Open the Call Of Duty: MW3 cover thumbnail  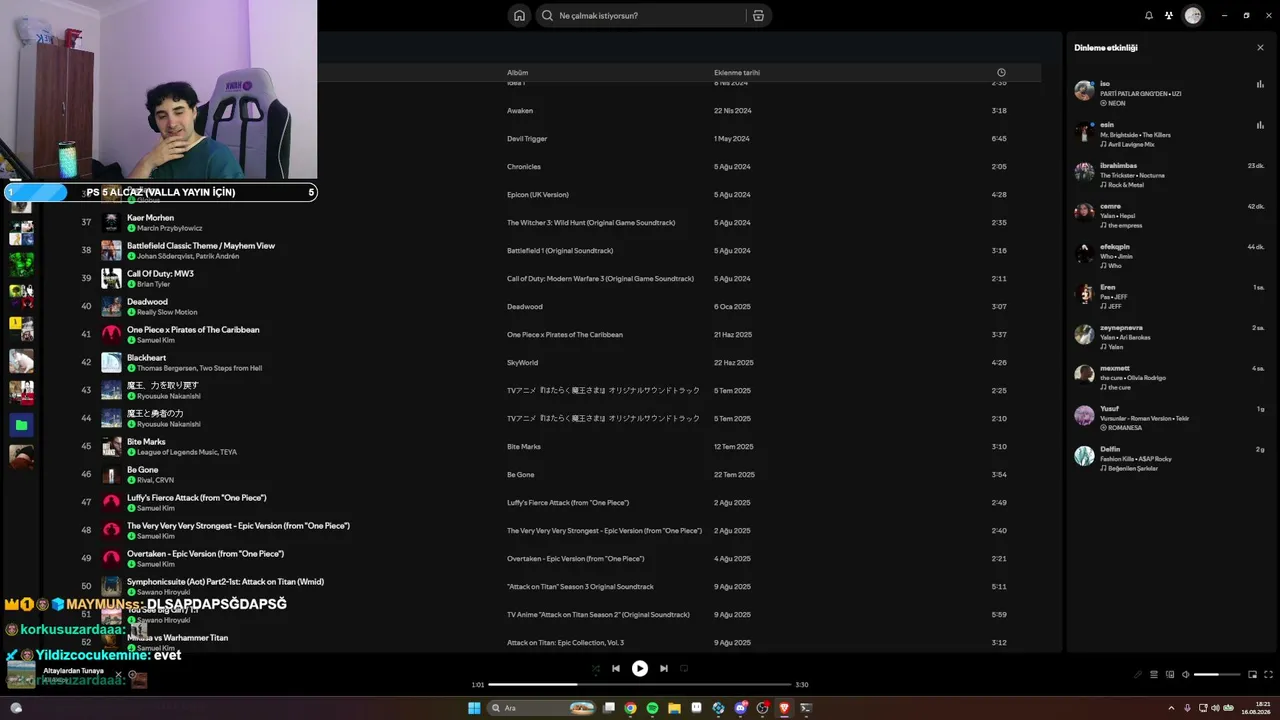[111, 278]
